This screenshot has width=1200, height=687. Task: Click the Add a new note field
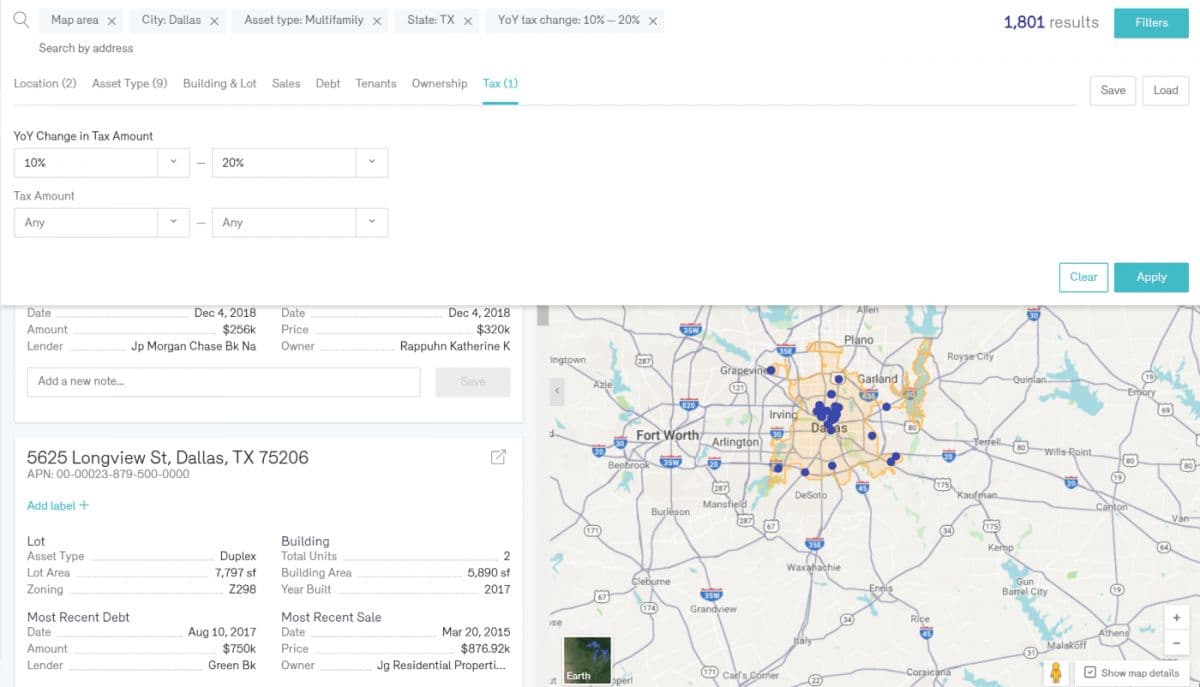223,382
